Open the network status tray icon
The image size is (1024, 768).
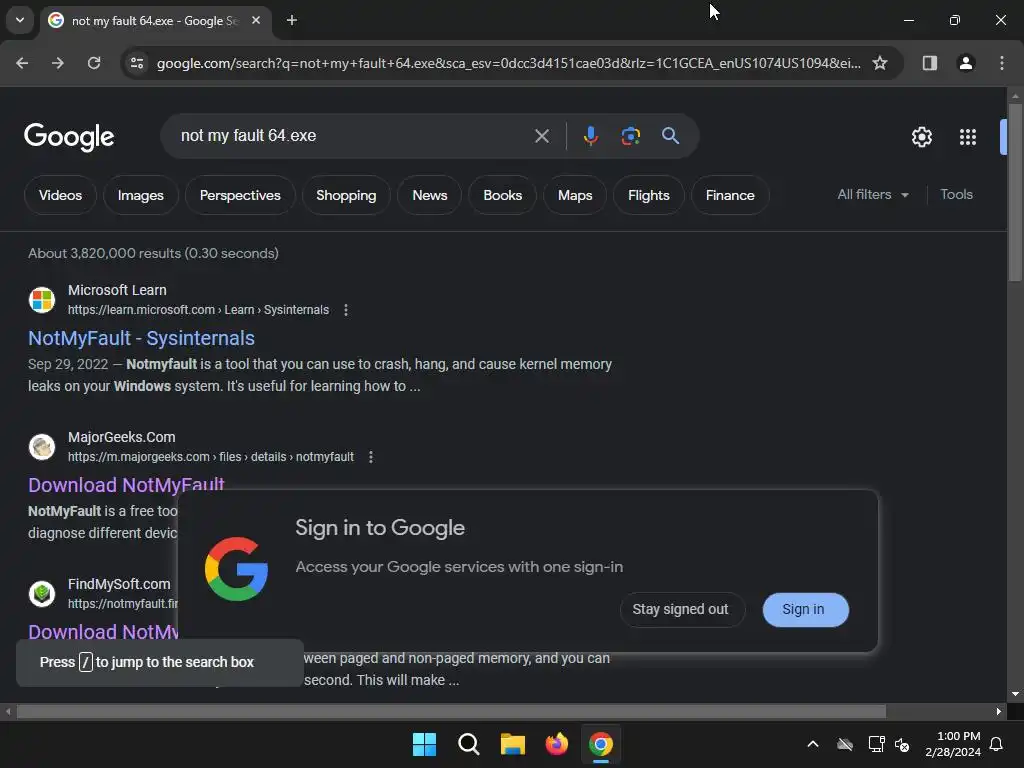tap(876, 744)
